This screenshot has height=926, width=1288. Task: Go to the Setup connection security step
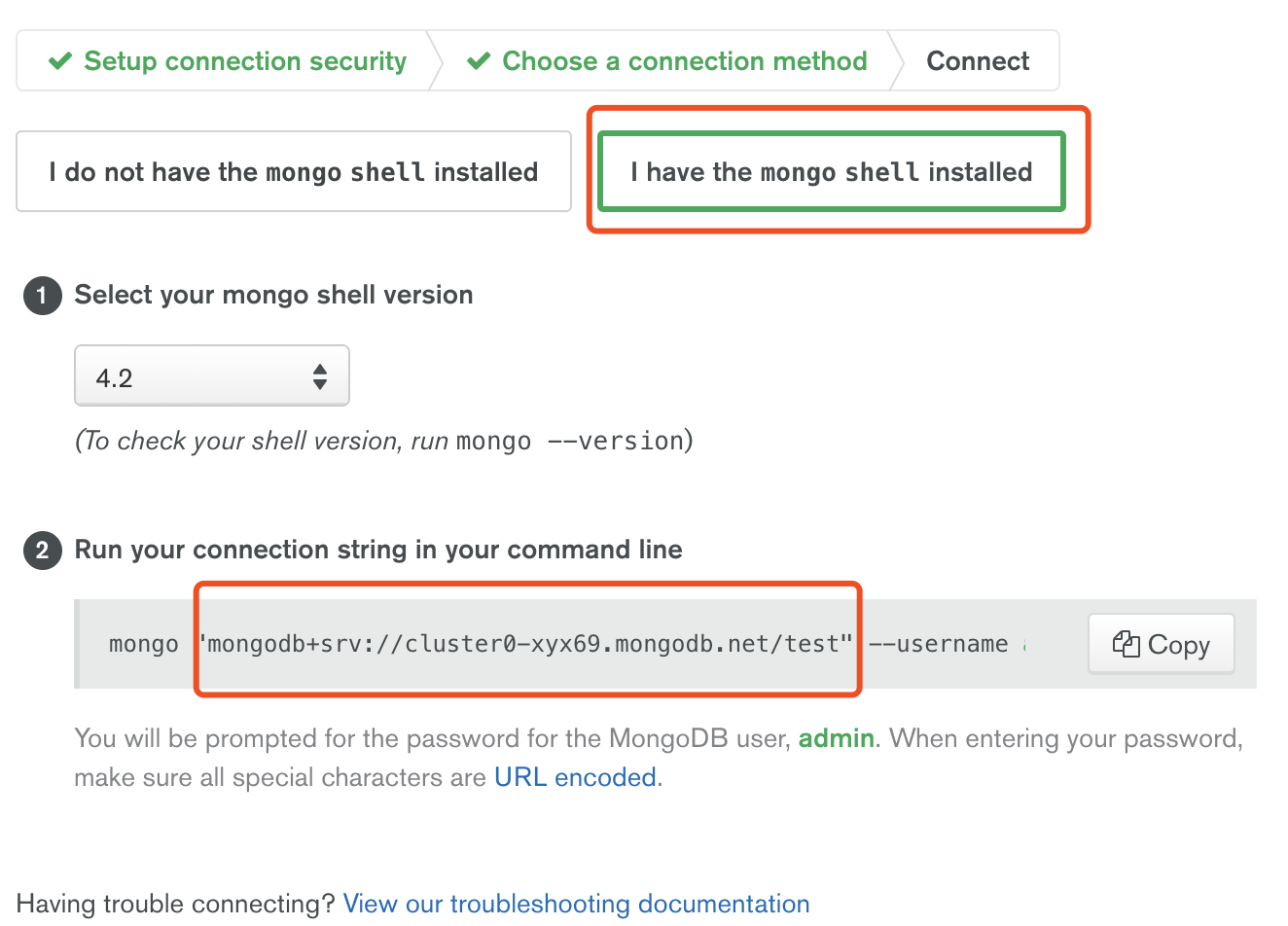tap(244, 61)
